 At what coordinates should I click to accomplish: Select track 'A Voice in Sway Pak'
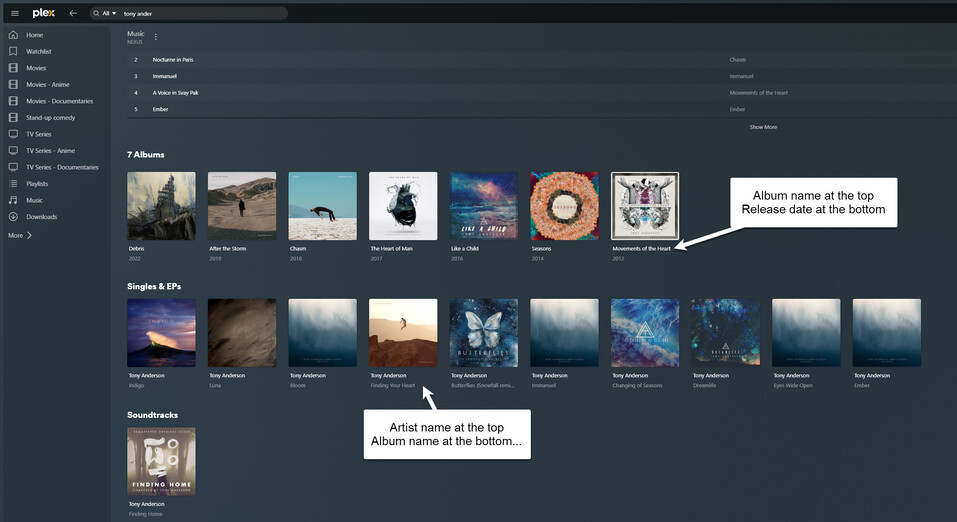click(x=175, y=93)
